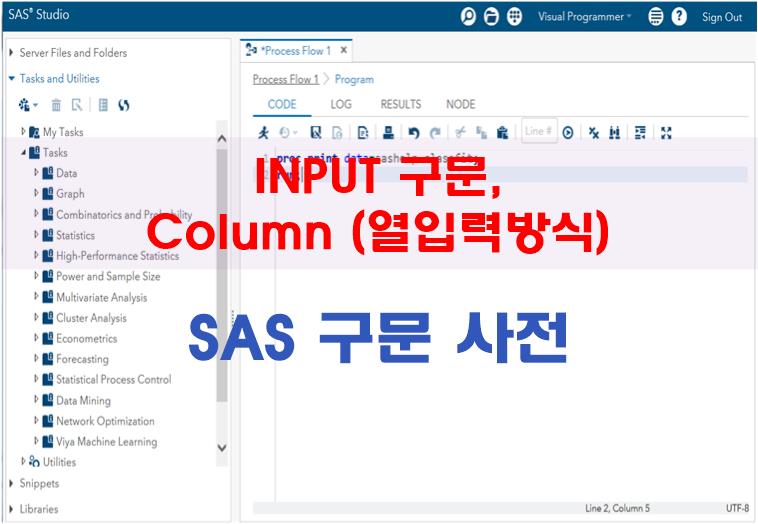Image resolution: width=758 pixels, height=524 pixels.
Task: Click the maximize view icon
Action: coord(666,132)
